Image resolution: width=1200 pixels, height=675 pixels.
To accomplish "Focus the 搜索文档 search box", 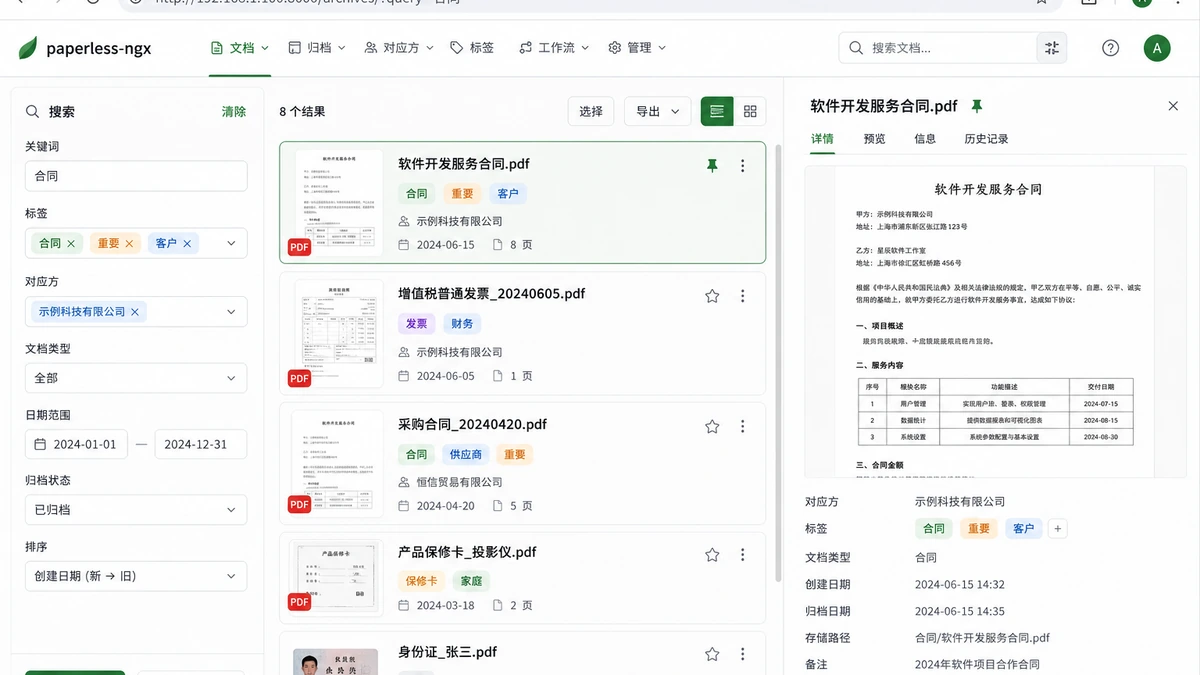I will (938, 47).
